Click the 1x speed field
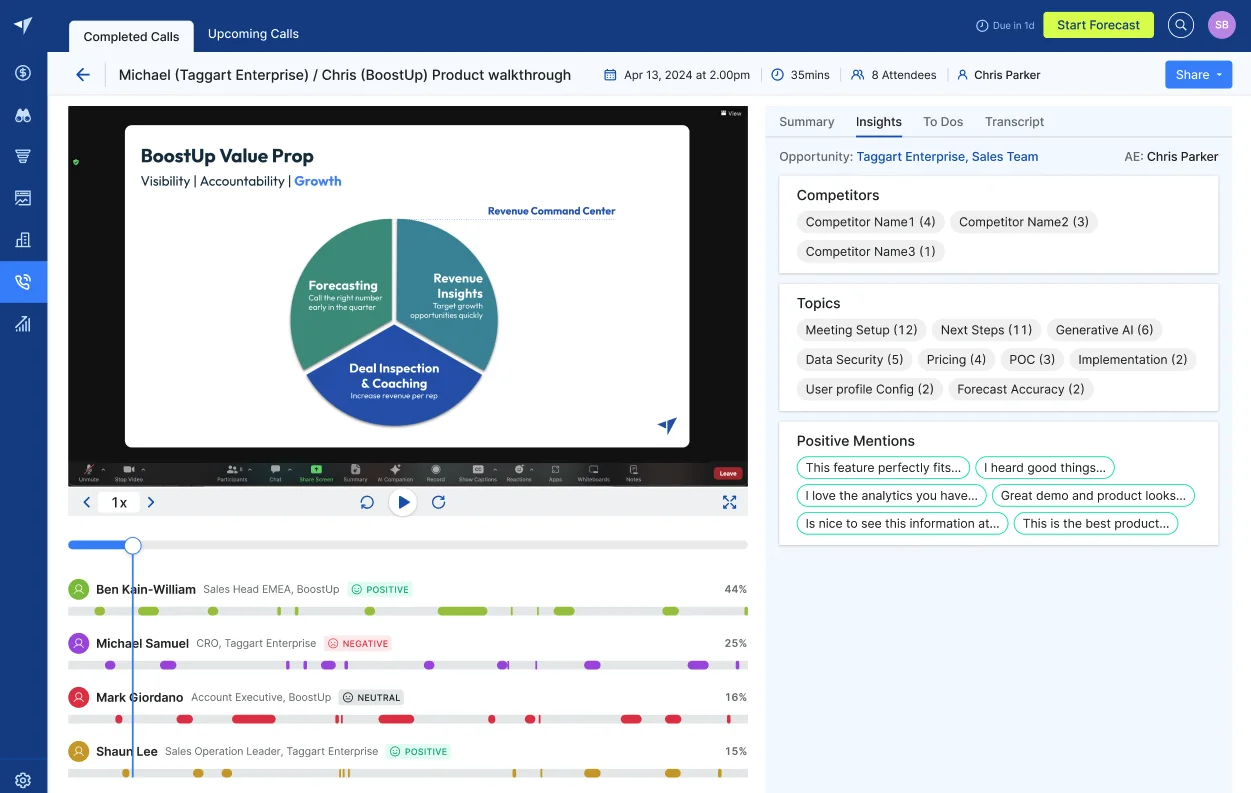 pos(119,502)
